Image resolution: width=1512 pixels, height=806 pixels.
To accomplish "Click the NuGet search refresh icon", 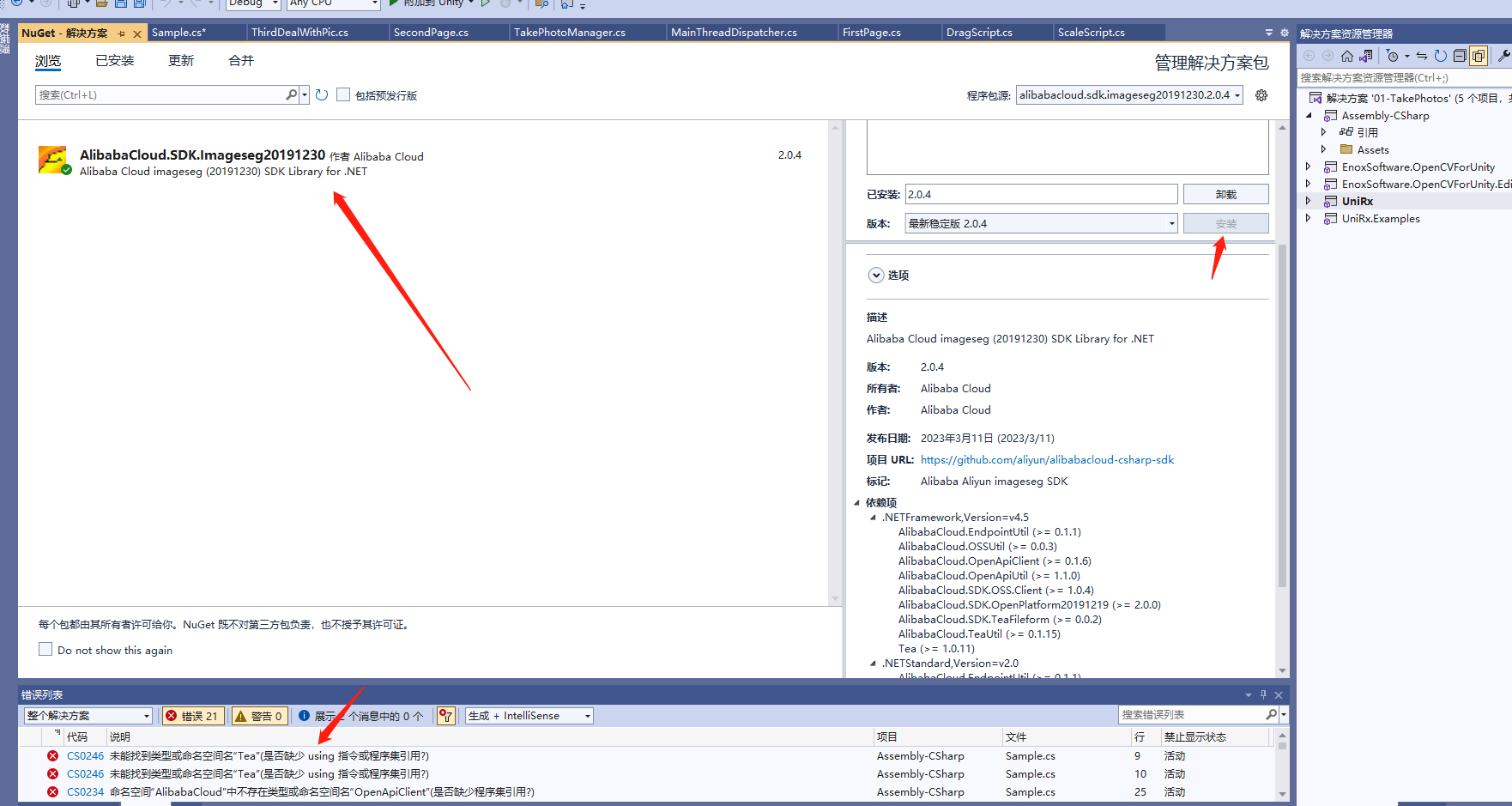I will coord(322,95).
